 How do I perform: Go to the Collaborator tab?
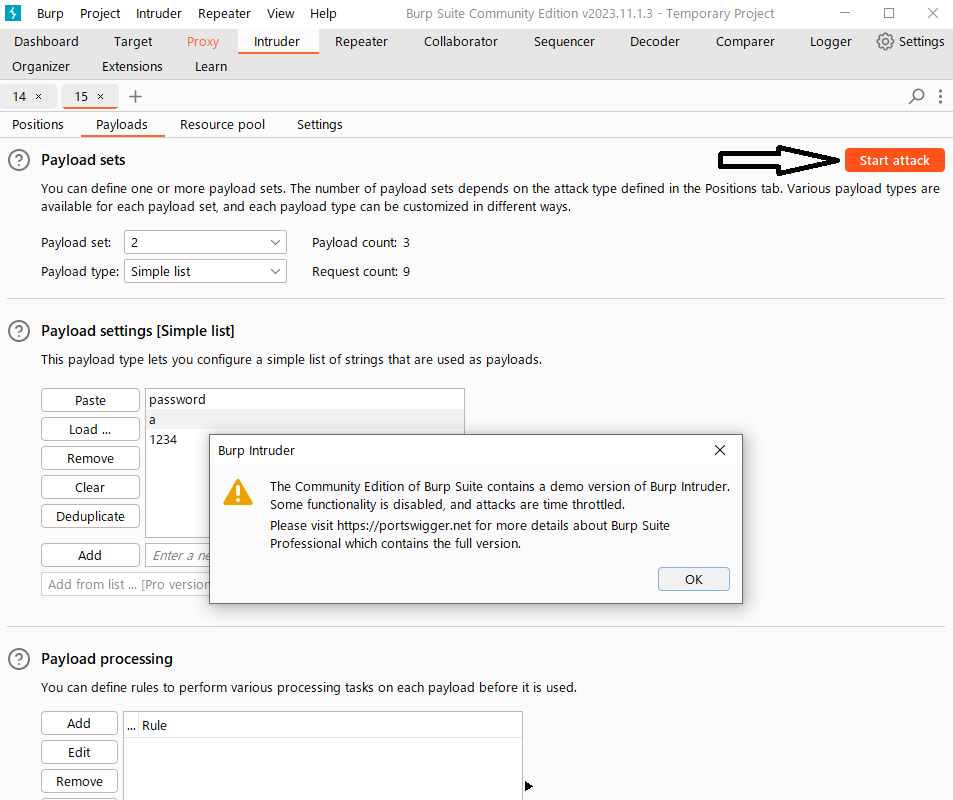(461, 41)
